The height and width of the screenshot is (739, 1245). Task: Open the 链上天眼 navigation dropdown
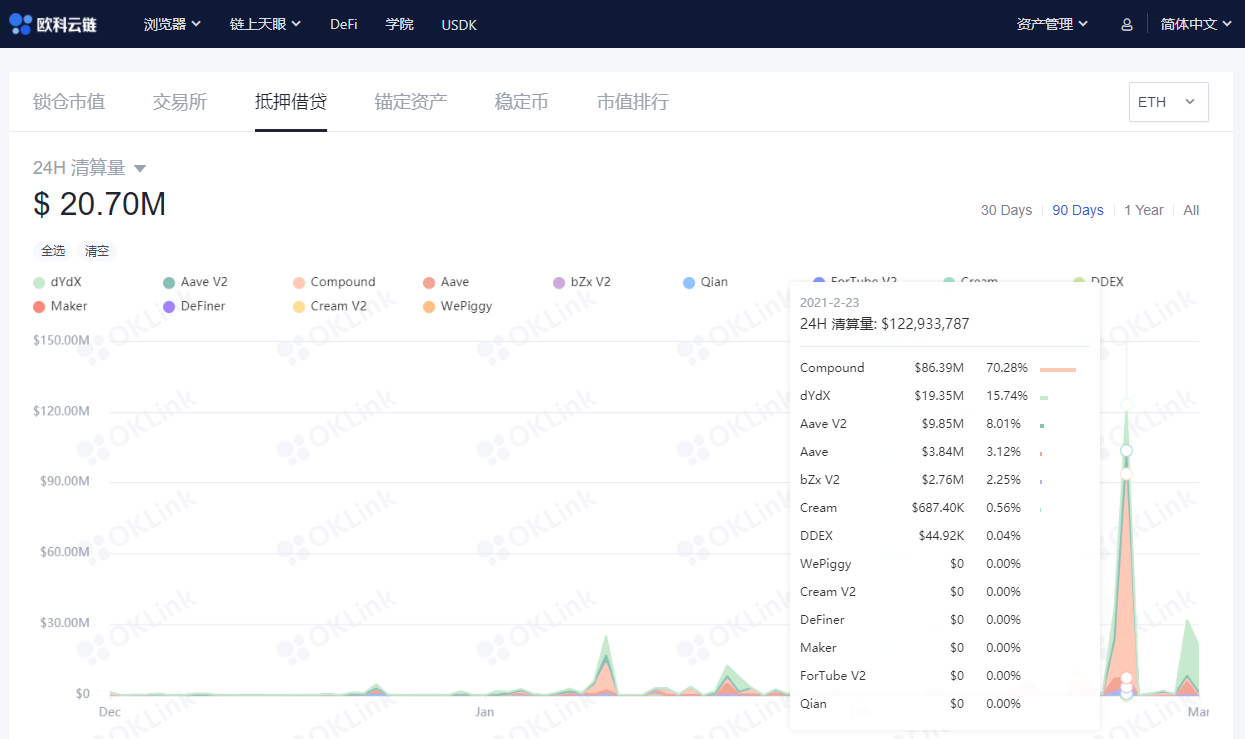[x=264, y=24]
